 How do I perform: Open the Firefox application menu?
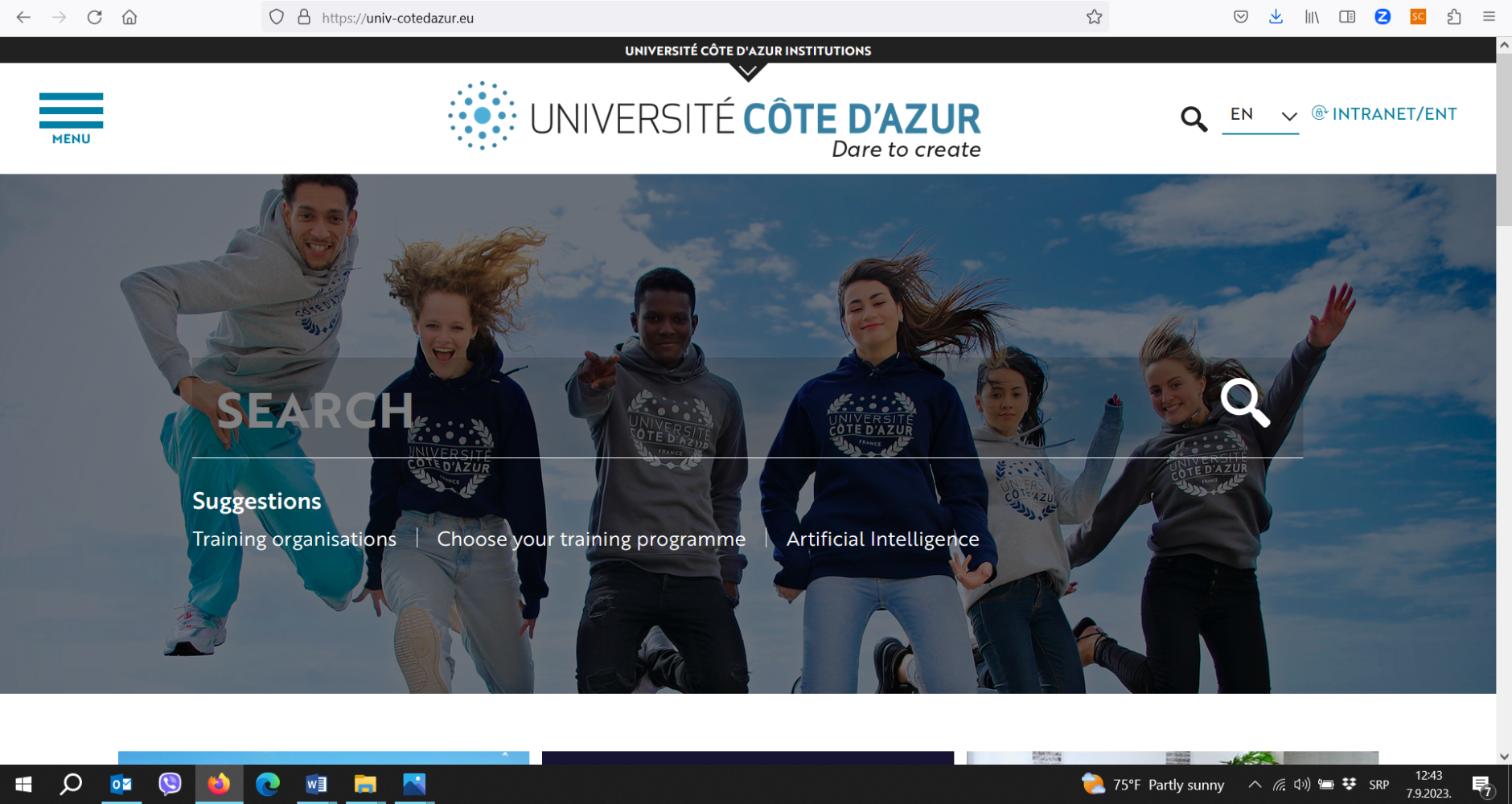tap(1489, 16)
